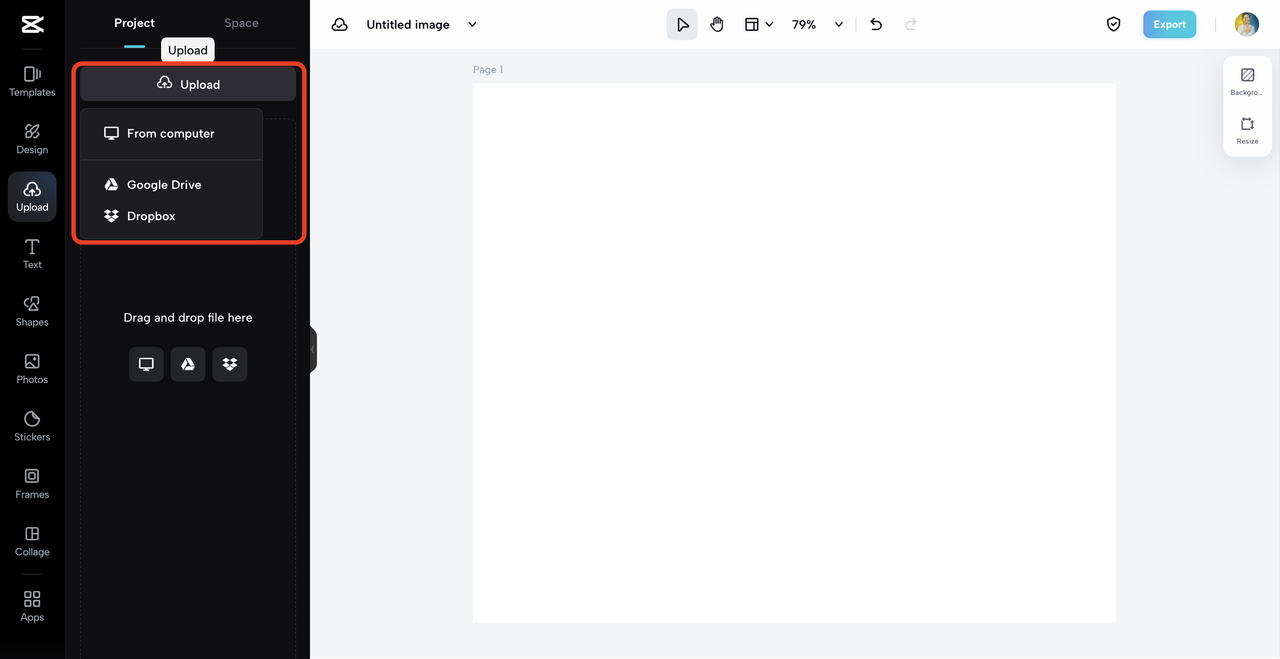Image resolution: width=1280 pixels, height=659 pixels.
Task: Open the user profile avatar
Action: click(1246, 24)
